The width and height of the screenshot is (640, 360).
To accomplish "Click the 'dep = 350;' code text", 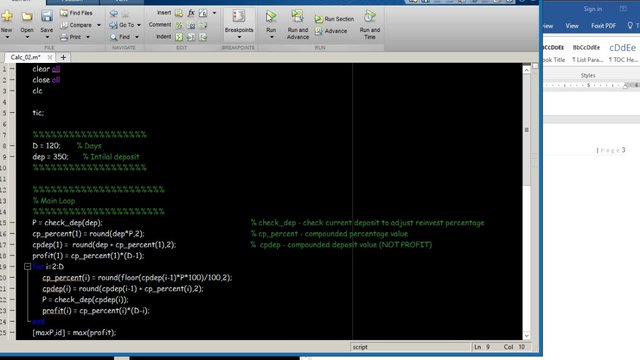I will [x=50, y=157].
